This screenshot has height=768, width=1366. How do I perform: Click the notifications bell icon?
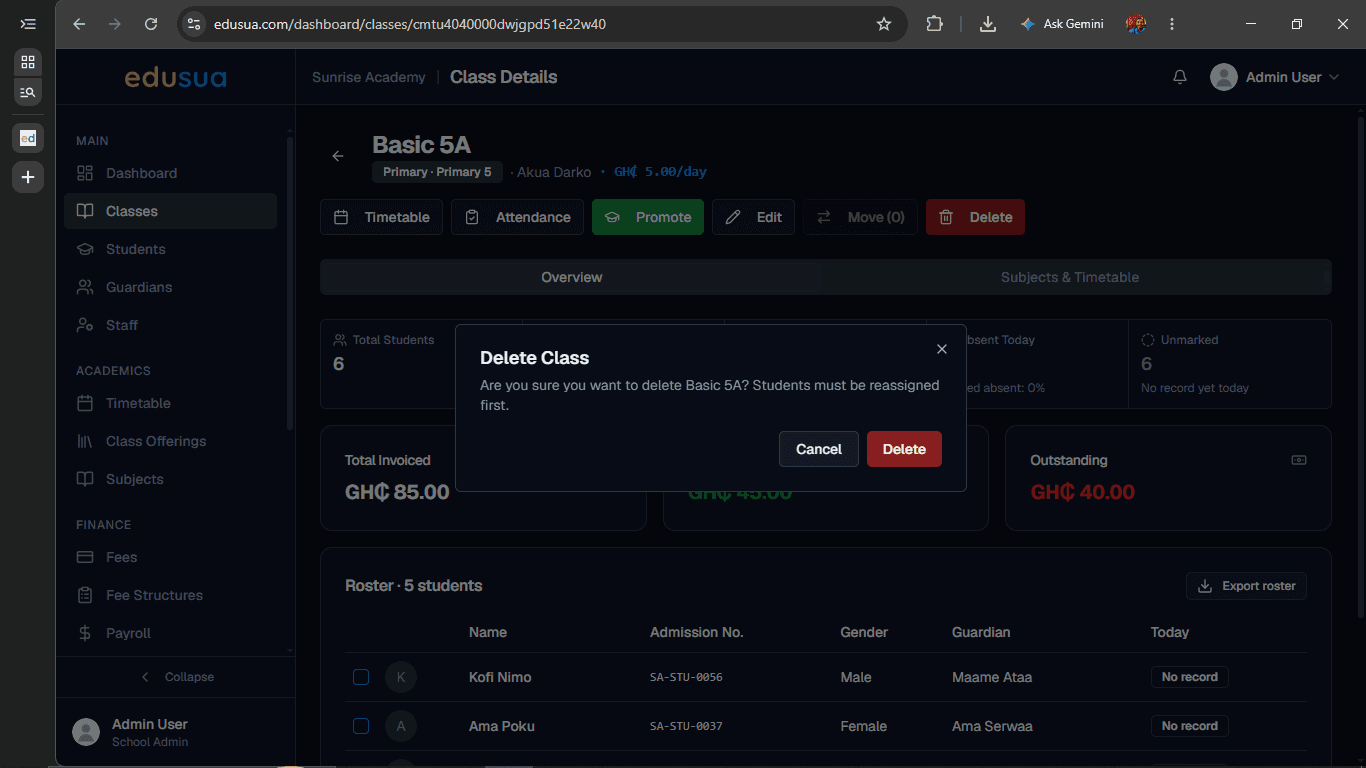click(1180, 77)
